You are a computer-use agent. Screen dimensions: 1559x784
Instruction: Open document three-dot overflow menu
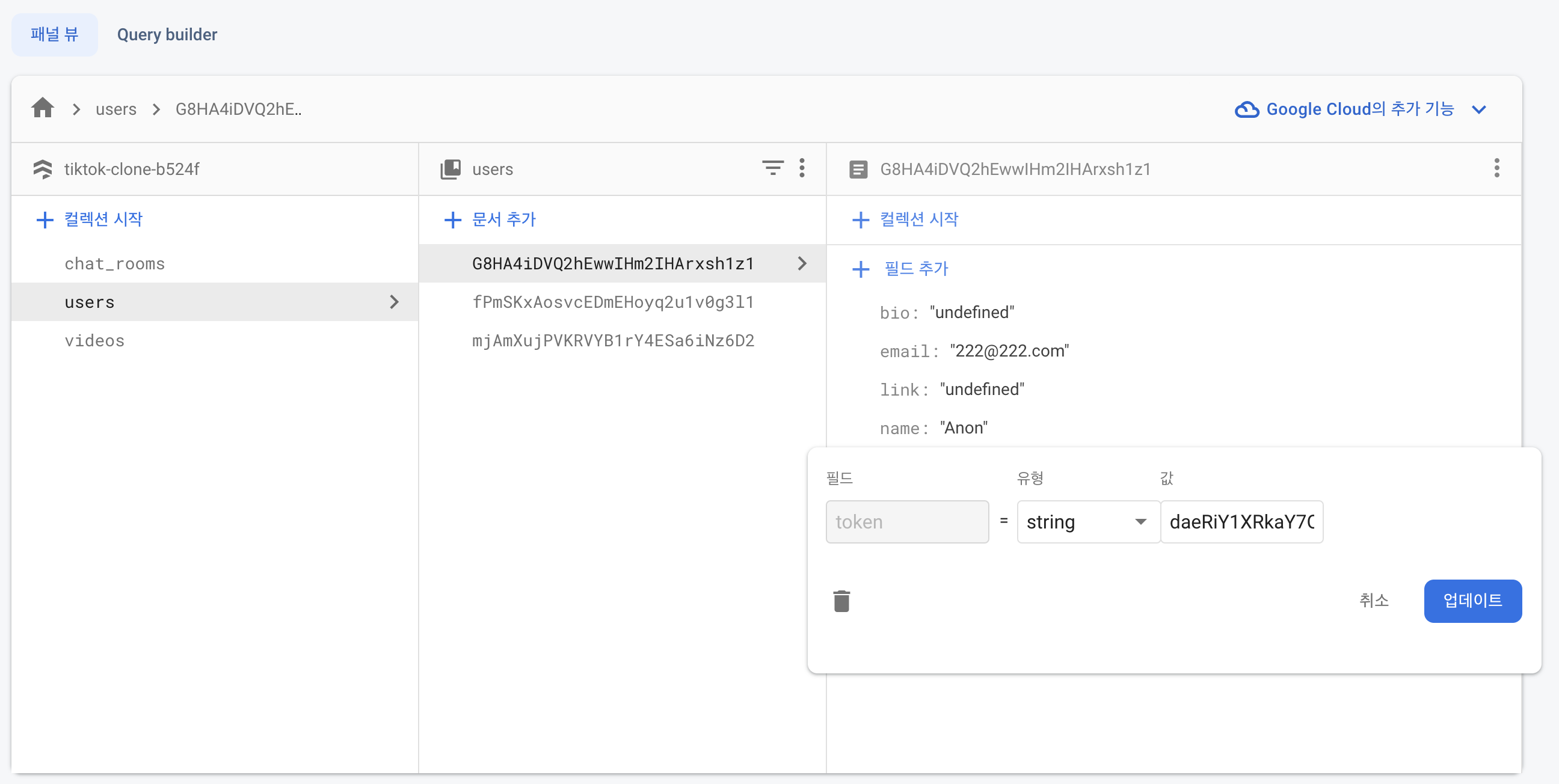click(x=1496, y=168)
